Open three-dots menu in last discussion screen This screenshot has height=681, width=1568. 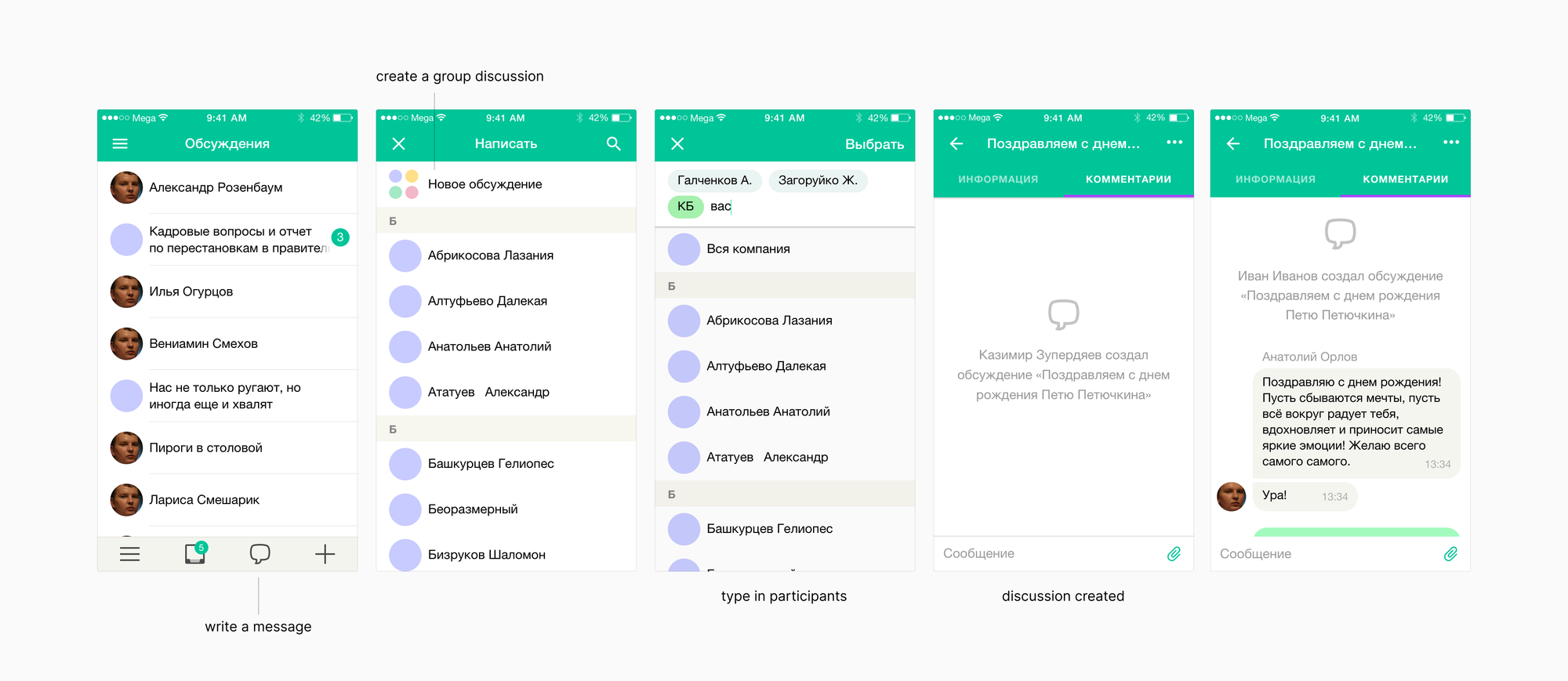1451,143
